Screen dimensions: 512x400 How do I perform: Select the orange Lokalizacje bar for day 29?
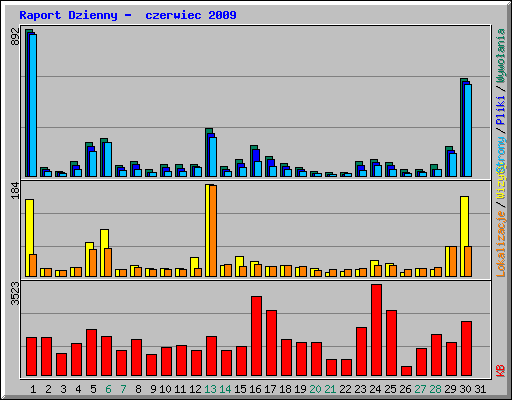(453, 261)
